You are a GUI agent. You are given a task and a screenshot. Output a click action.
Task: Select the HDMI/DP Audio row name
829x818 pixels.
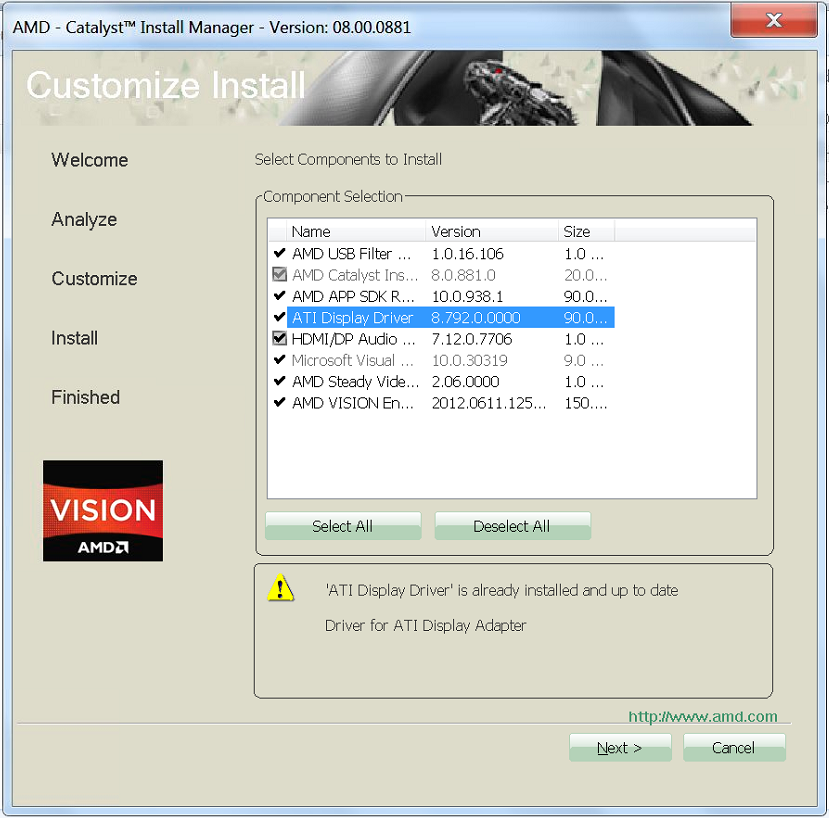point(354,339)
